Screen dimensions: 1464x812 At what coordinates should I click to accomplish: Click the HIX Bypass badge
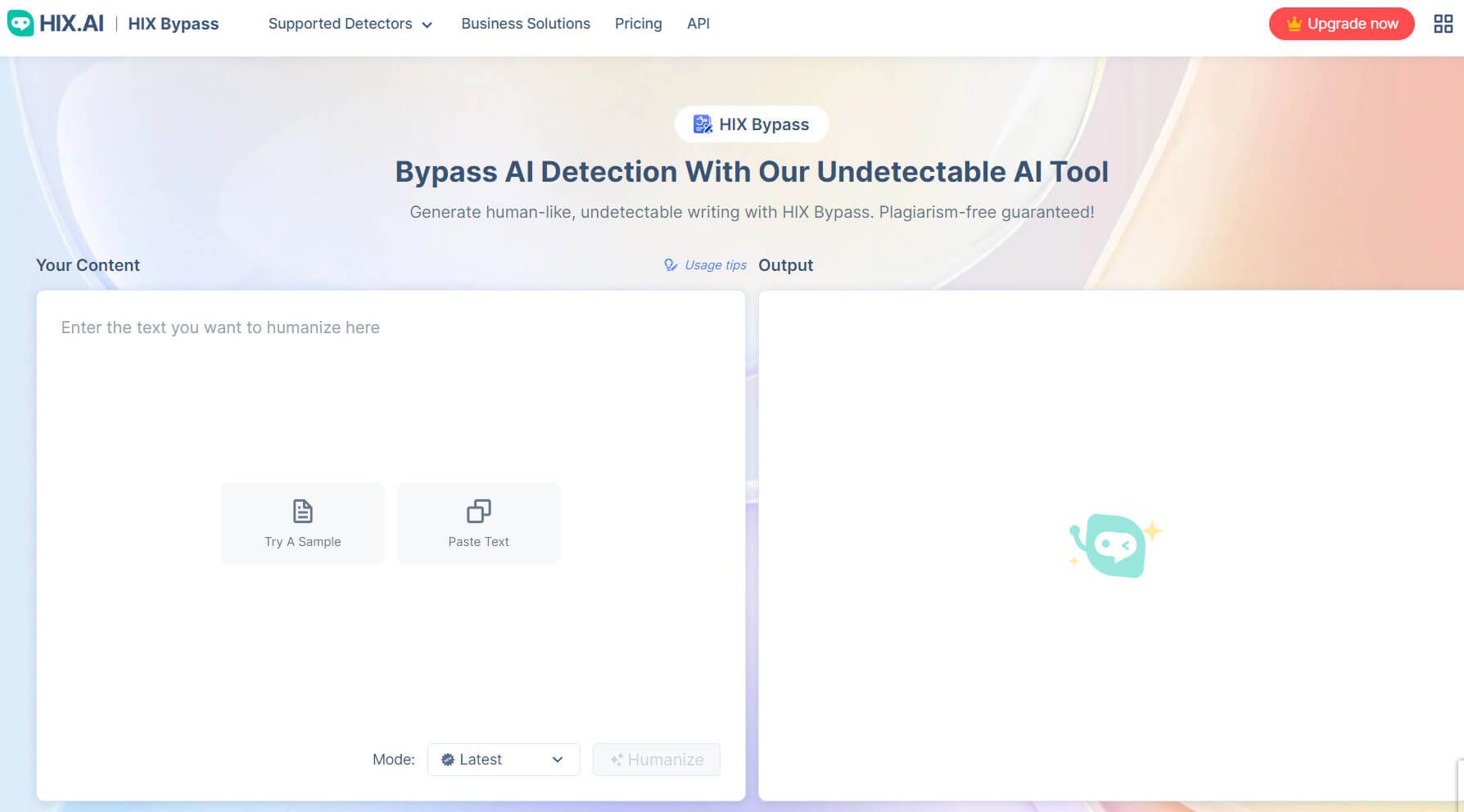(x=752, y=124)
